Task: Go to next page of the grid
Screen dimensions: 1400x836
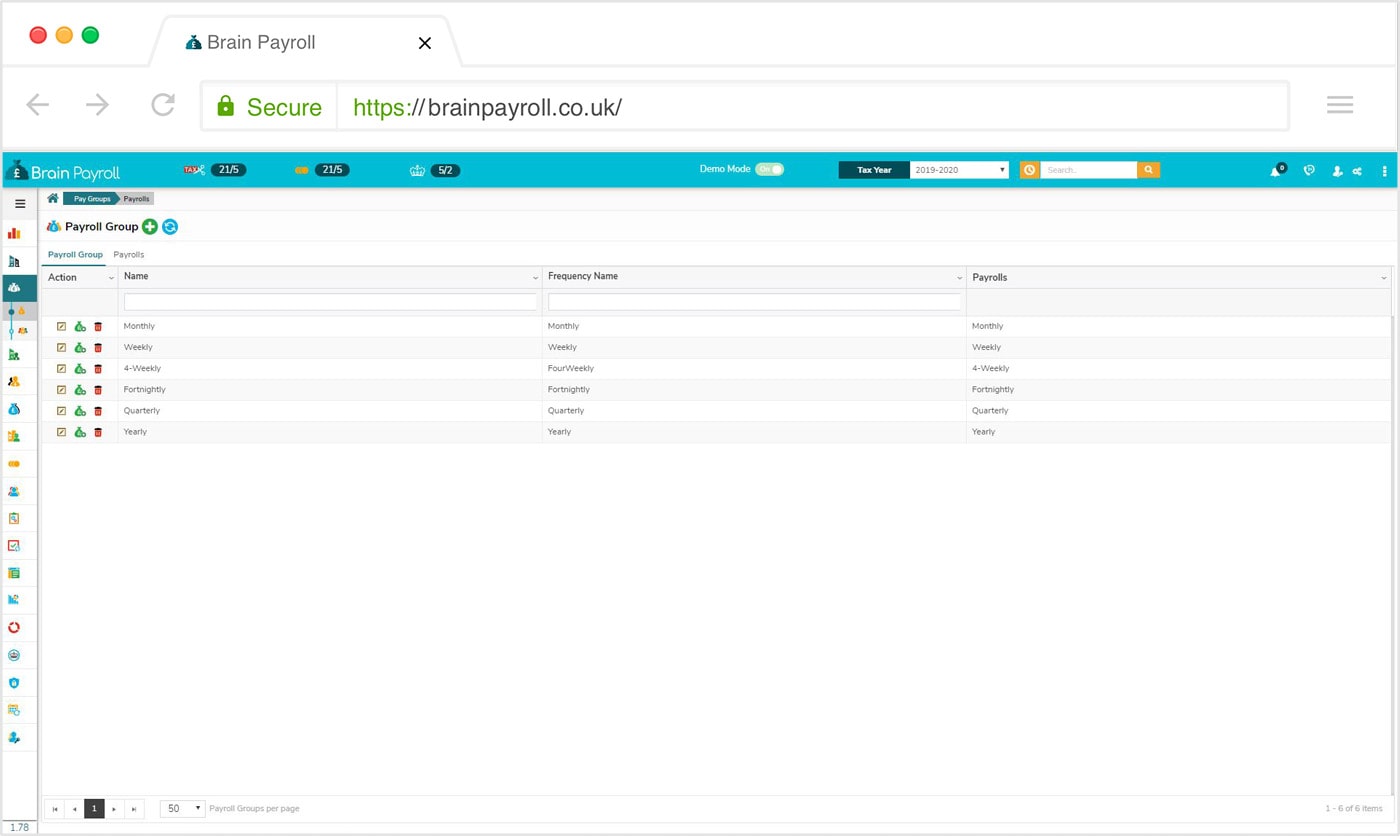Action: click(x=114, y=809)
